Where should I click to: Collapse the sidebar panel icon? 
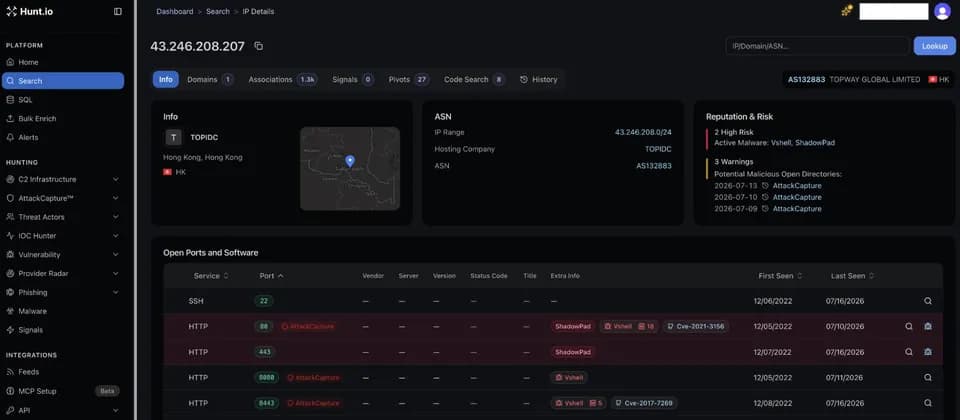pos(118,12)
